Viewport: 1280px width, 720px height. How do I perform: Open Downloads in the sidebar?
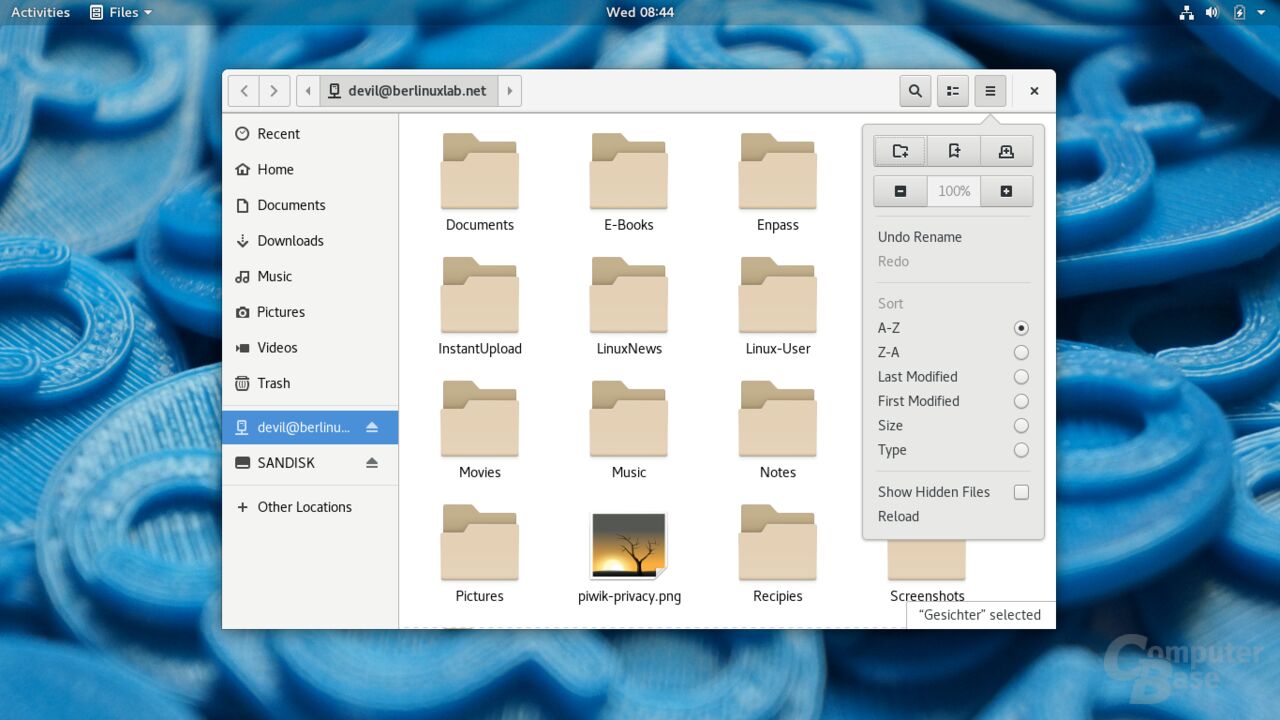tap(310, 241)
